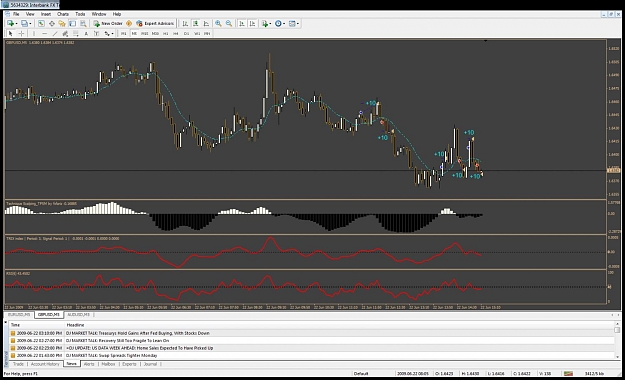Image resolution: width=625 pixels, height=380 pixels.
Task: Select the Text tool A
Action: coord(86,33)
